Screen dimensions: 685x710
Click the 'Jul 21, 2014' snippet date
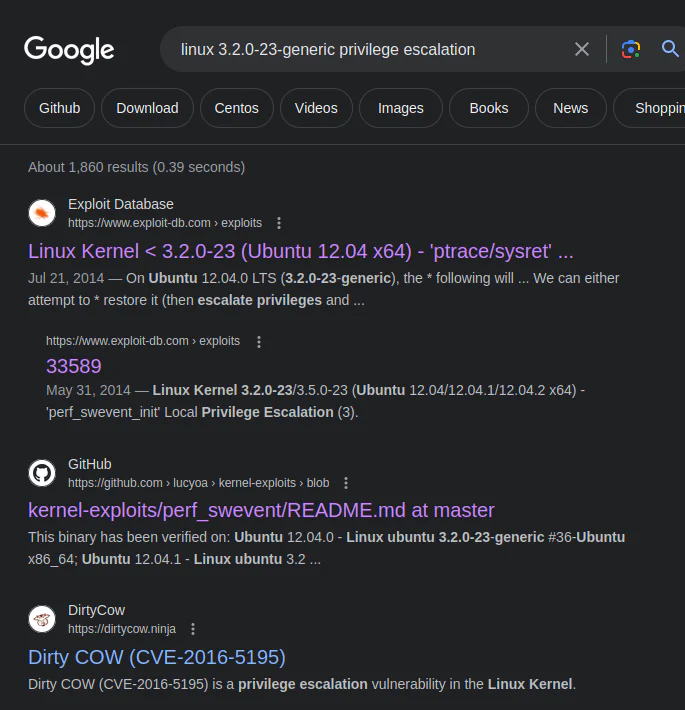tap(66, 278)
